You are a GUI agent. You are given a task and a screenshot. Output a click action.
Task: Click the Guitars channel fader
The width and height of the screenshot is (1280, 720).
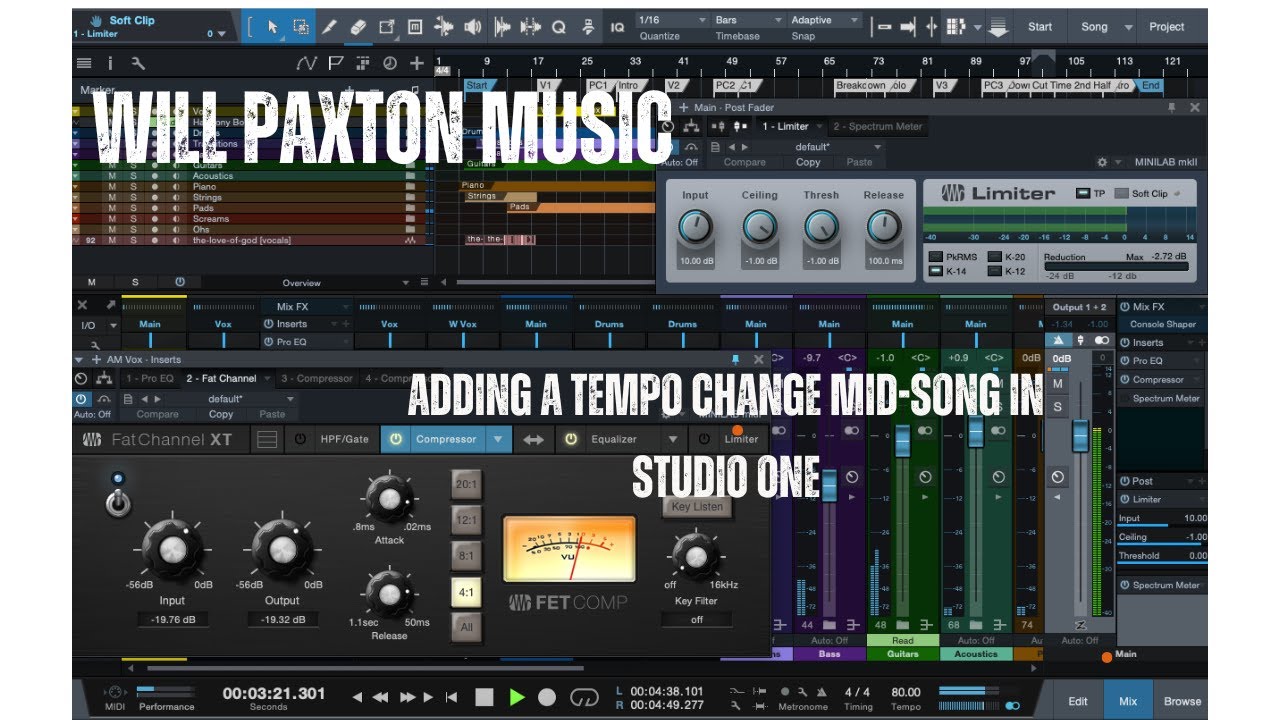(902, 440)
